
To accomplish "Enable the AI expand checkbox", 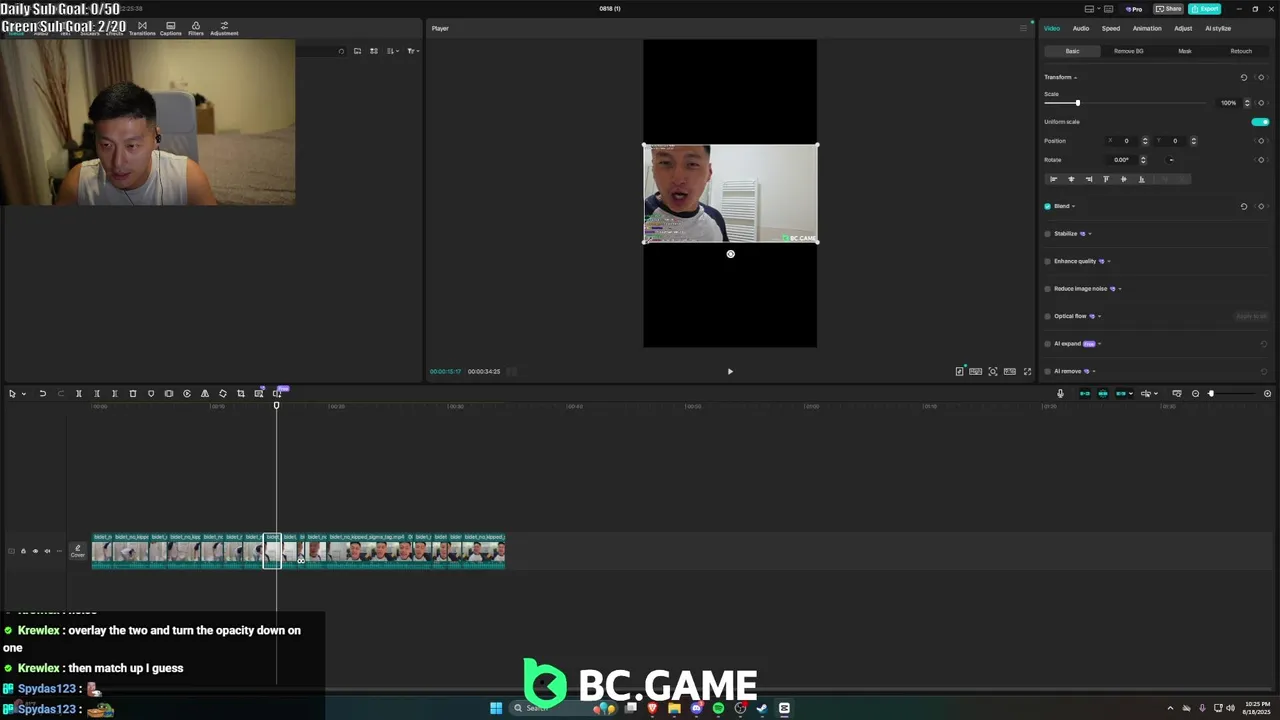I will [x=1048, y=344].
